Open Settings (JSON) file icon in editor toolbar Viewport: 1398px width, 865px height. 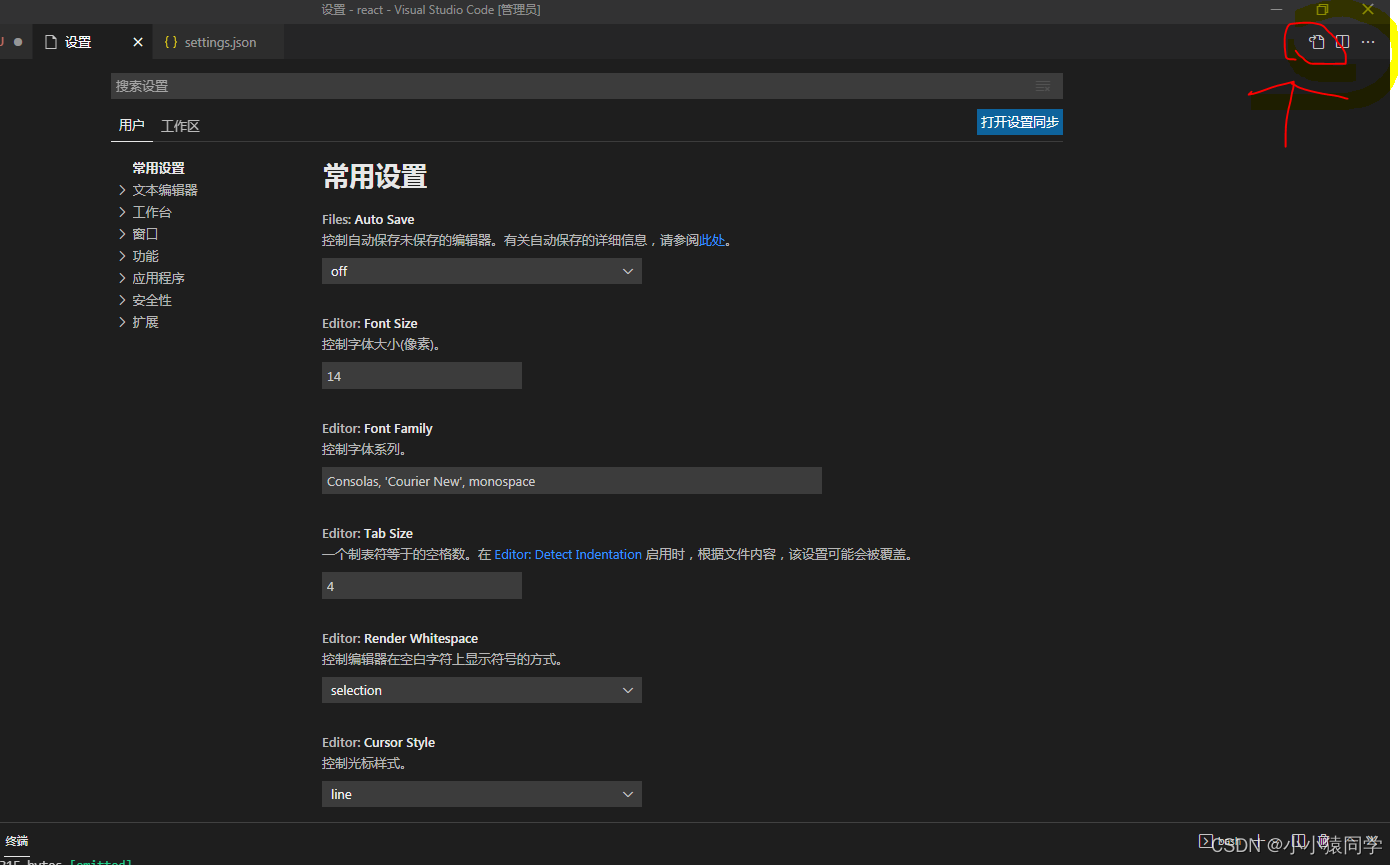(x=1317, y=42)
